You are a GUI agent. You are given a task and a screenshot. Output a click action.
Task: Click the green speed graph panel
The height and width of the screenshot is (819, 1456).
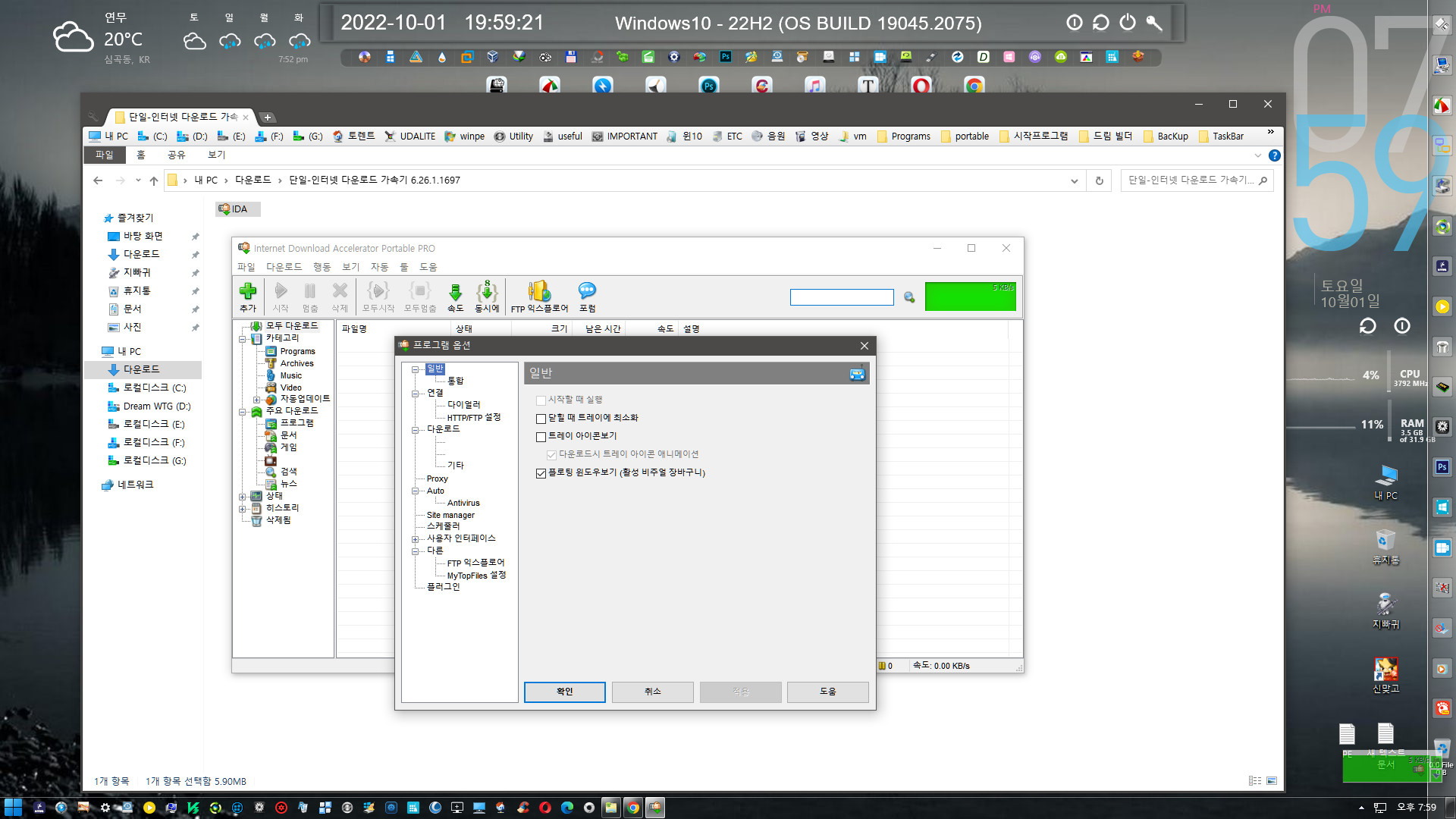pos(970,296)
